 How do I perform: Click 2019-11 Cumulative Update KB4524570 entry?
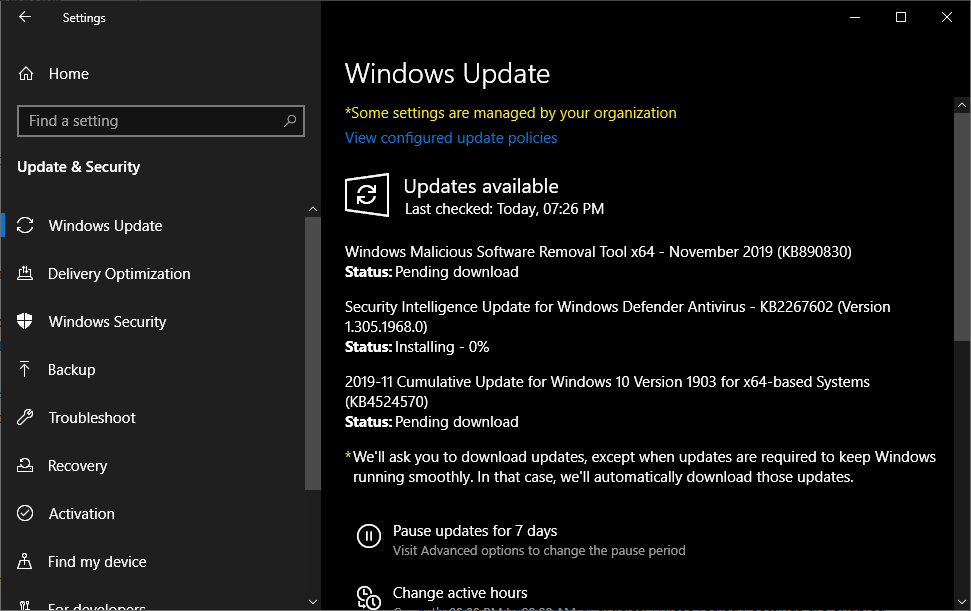(x=607, y=391)
